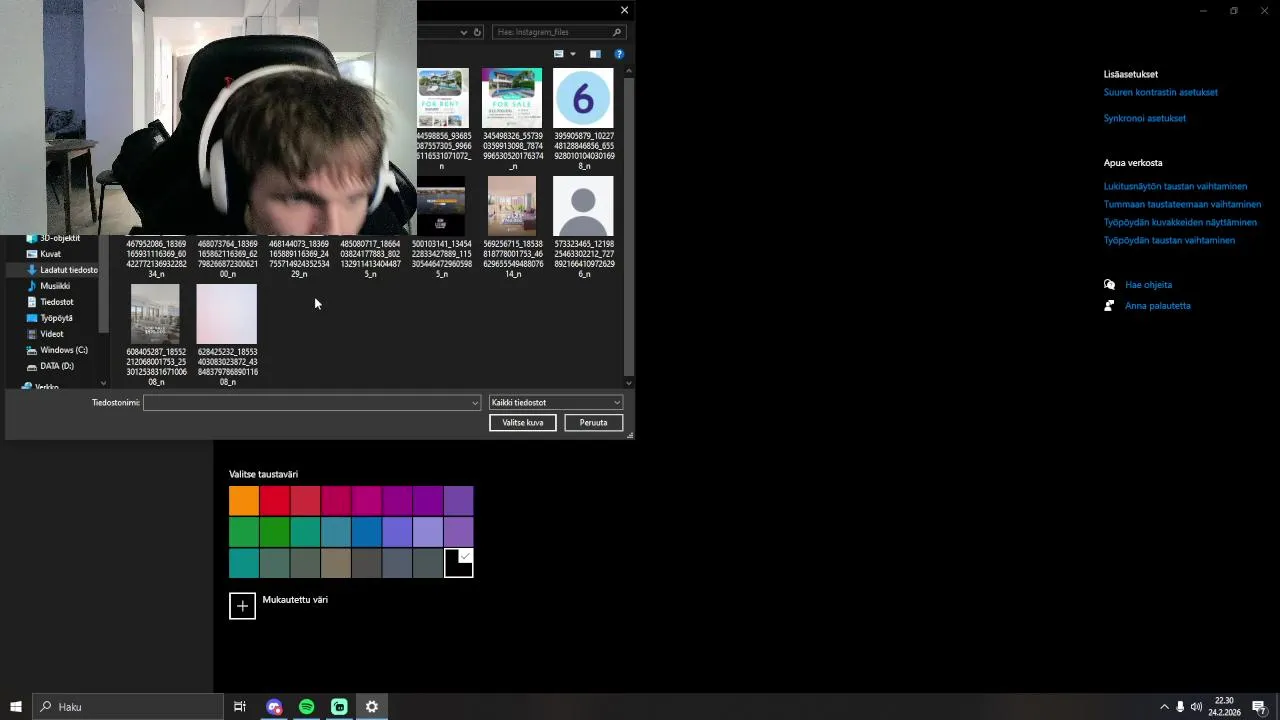
Task: Open DATA (D:) drive in navigation pane
Action: pos(57,366)
